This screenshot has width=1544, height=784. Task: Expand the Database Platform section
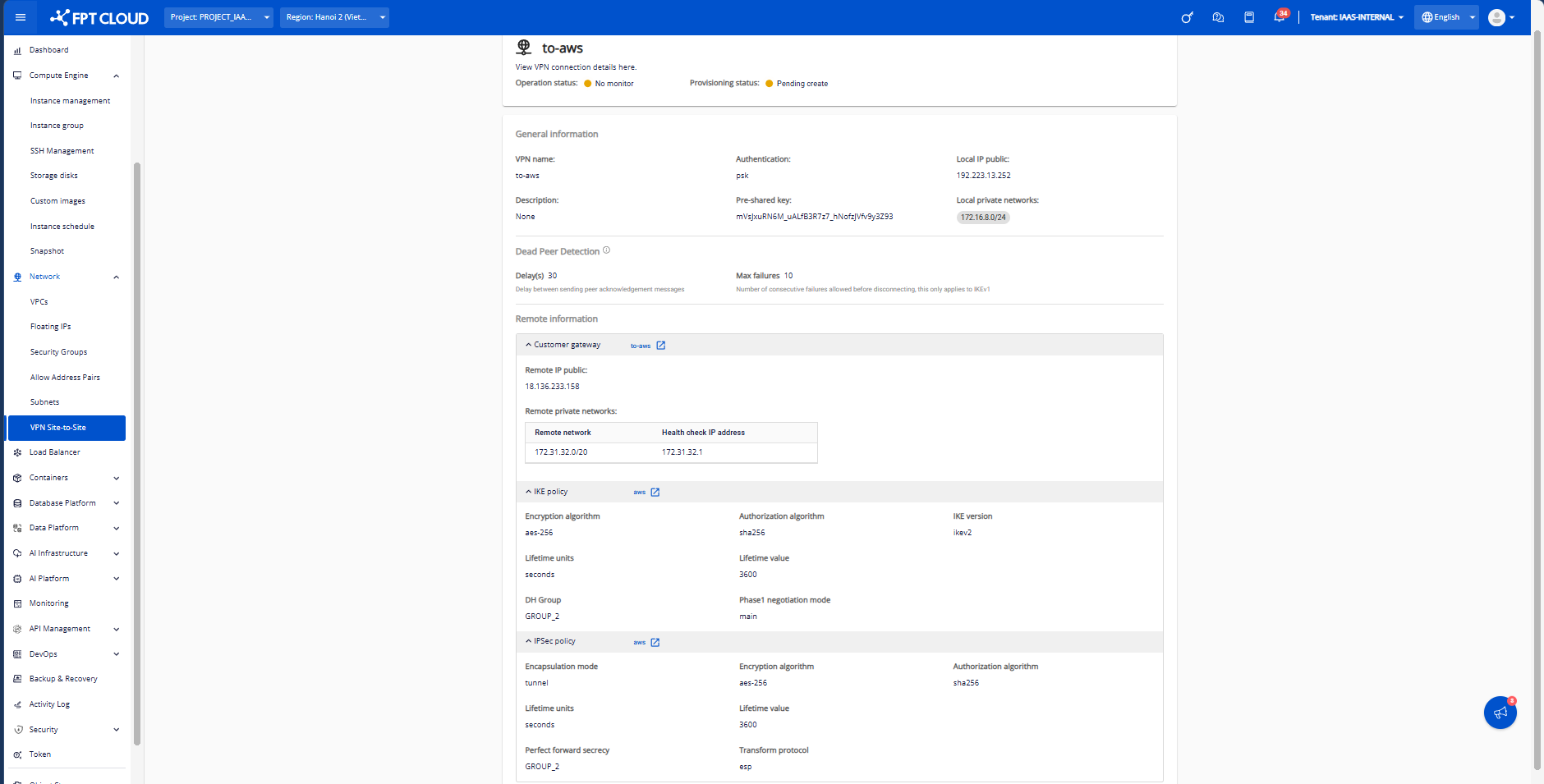click(116, 503)
